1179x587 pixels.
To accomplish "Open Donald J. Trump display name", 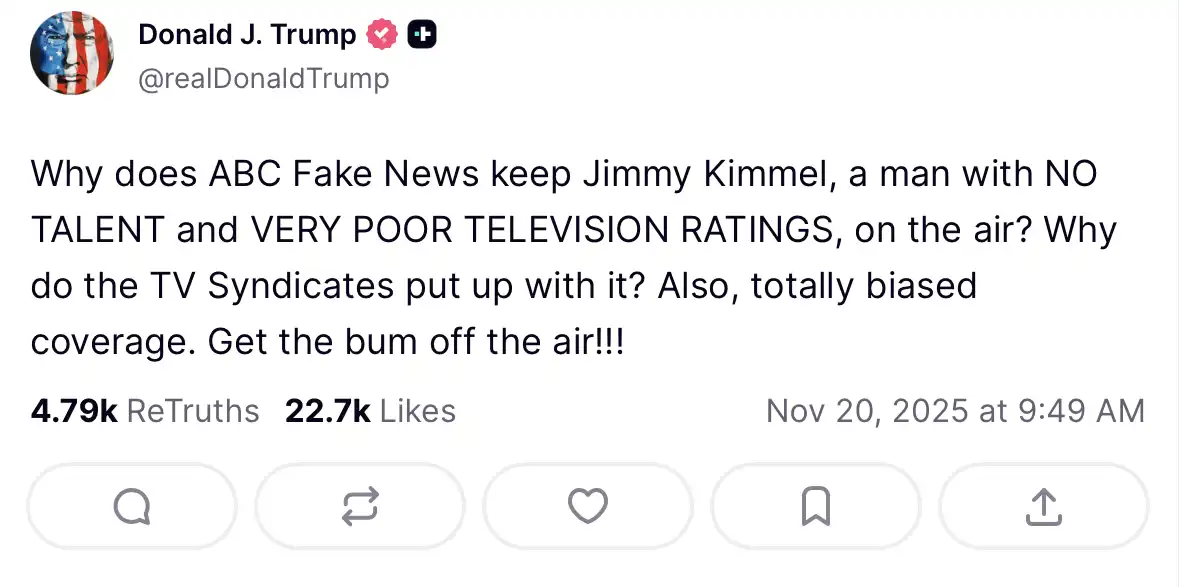I will [247, 35].
